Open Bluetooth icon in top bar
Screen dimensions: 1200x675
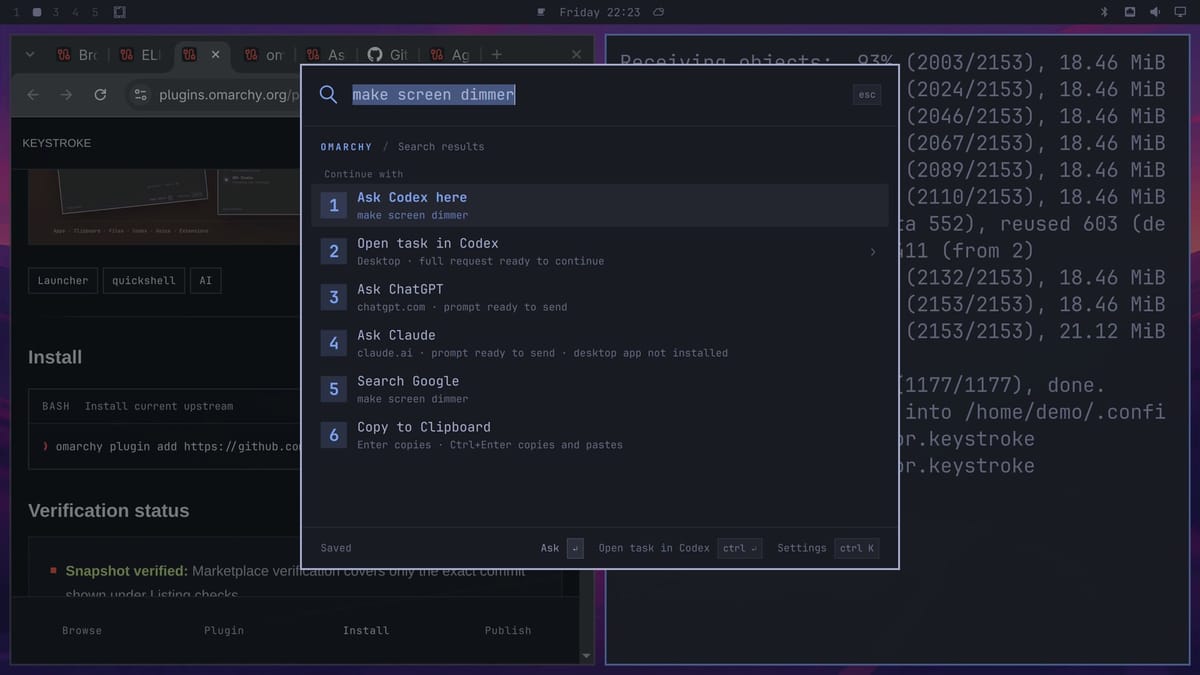pyautogui.click(x=1104, y=12)
